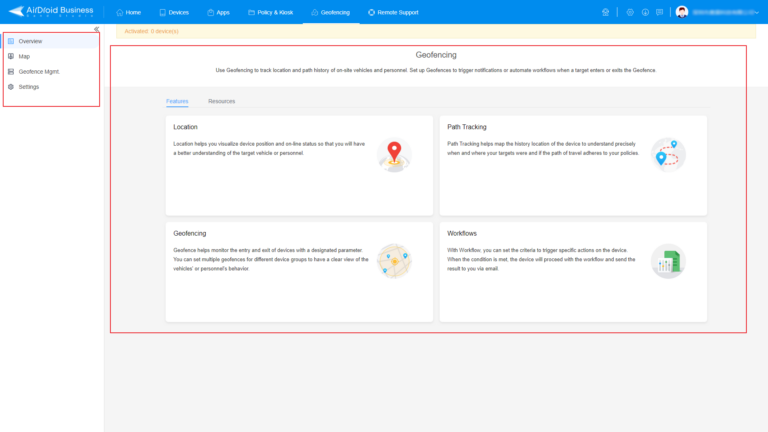The height and width of the screenshot is (432, 768).
Task: Click the Location pin illustration
Action: (x=394, y=154)
